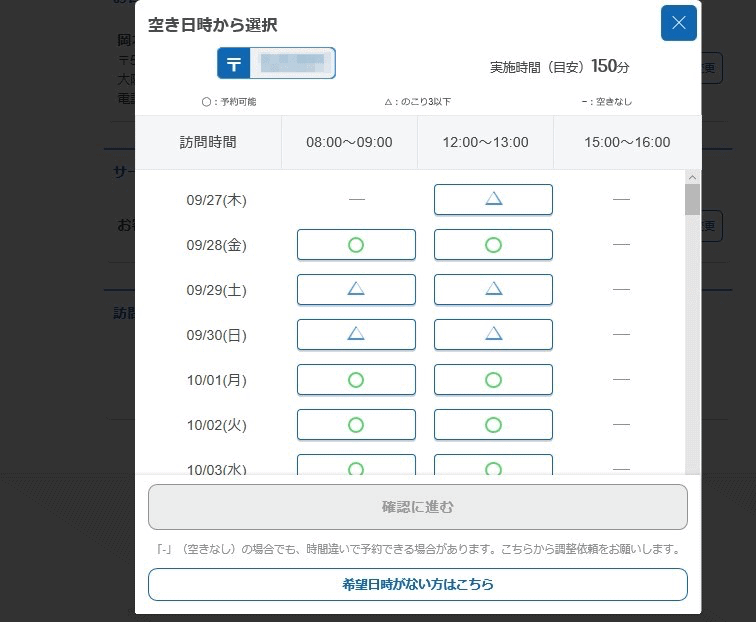This screenshot has height=622, width=756.
Task: Pick 10/03(水) 08:00～09:00 circle slot
Action: [356, 465]
